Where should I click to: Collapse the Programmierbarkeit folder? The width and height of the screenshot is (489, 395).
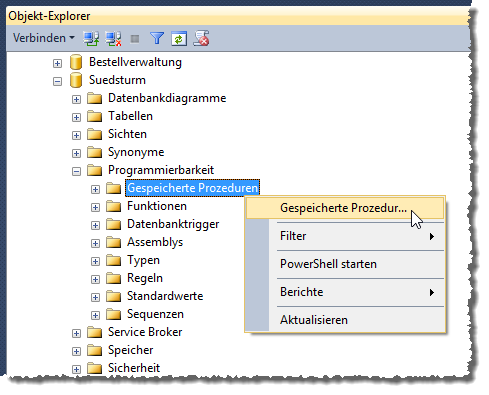click(76, 171)
